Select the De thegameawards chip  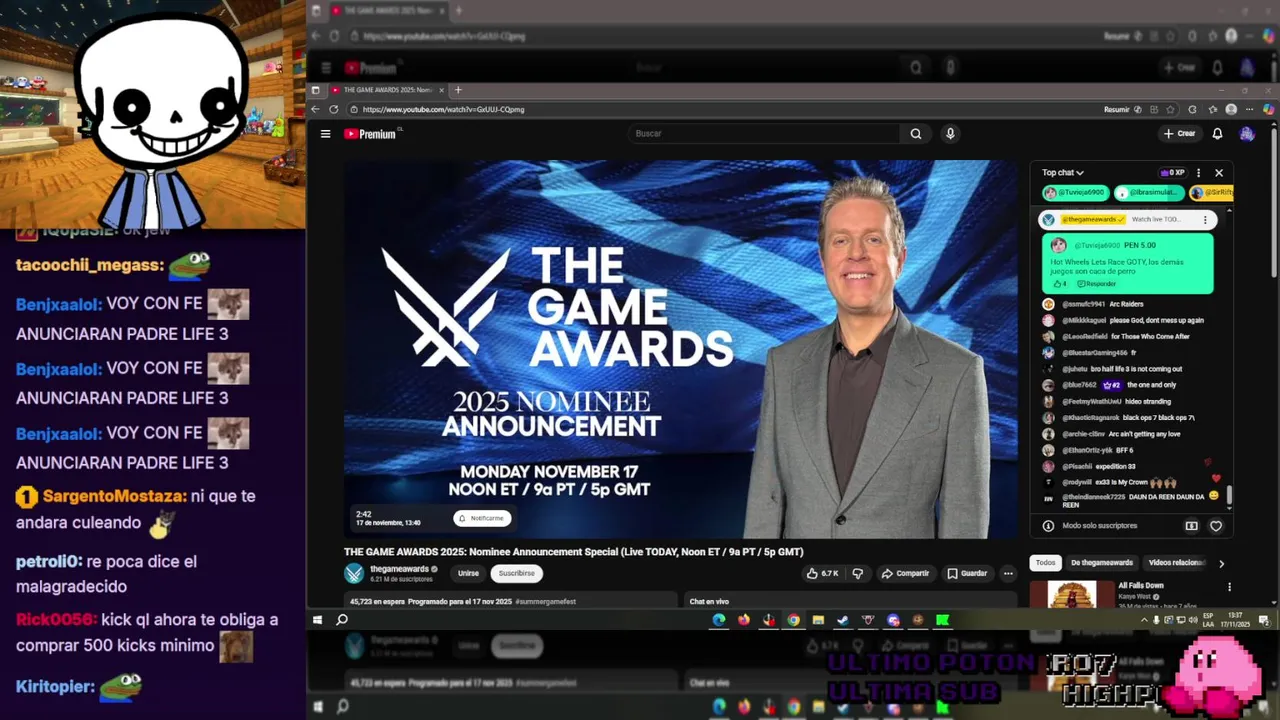point(1102,563)
